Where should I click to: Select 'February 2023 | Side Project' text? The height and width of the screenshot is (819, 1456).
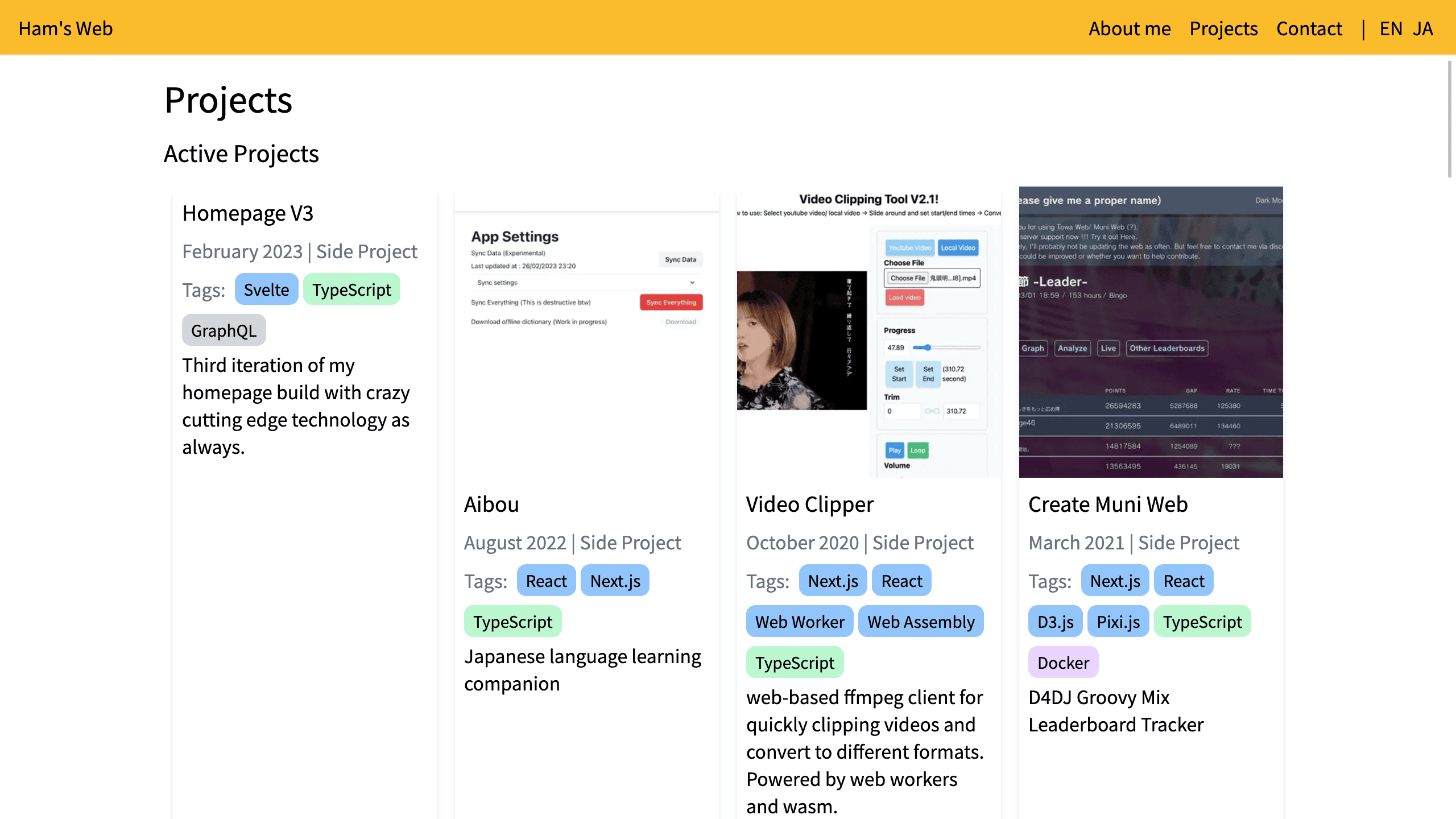[300, 251]
